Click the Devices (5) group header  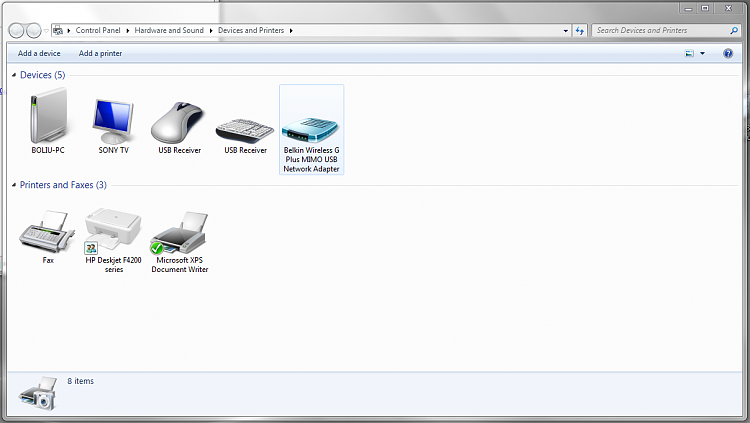(43, 75)
